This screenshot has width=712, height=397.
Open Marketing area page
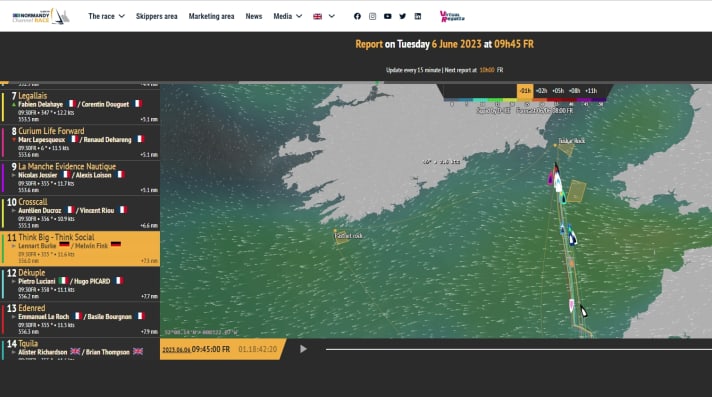click(x=211, y=16)
